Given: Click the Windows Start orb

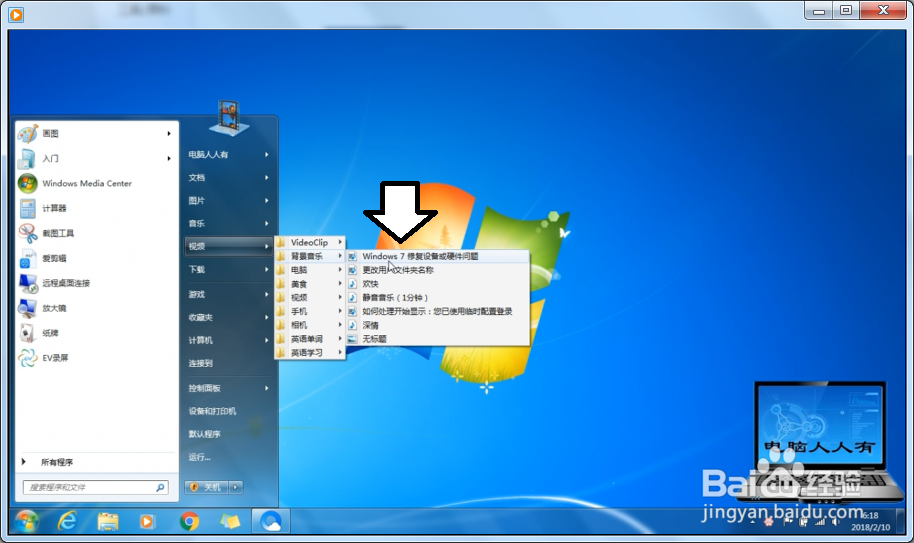Looking at the screenshot, I should tap(27, 520).
